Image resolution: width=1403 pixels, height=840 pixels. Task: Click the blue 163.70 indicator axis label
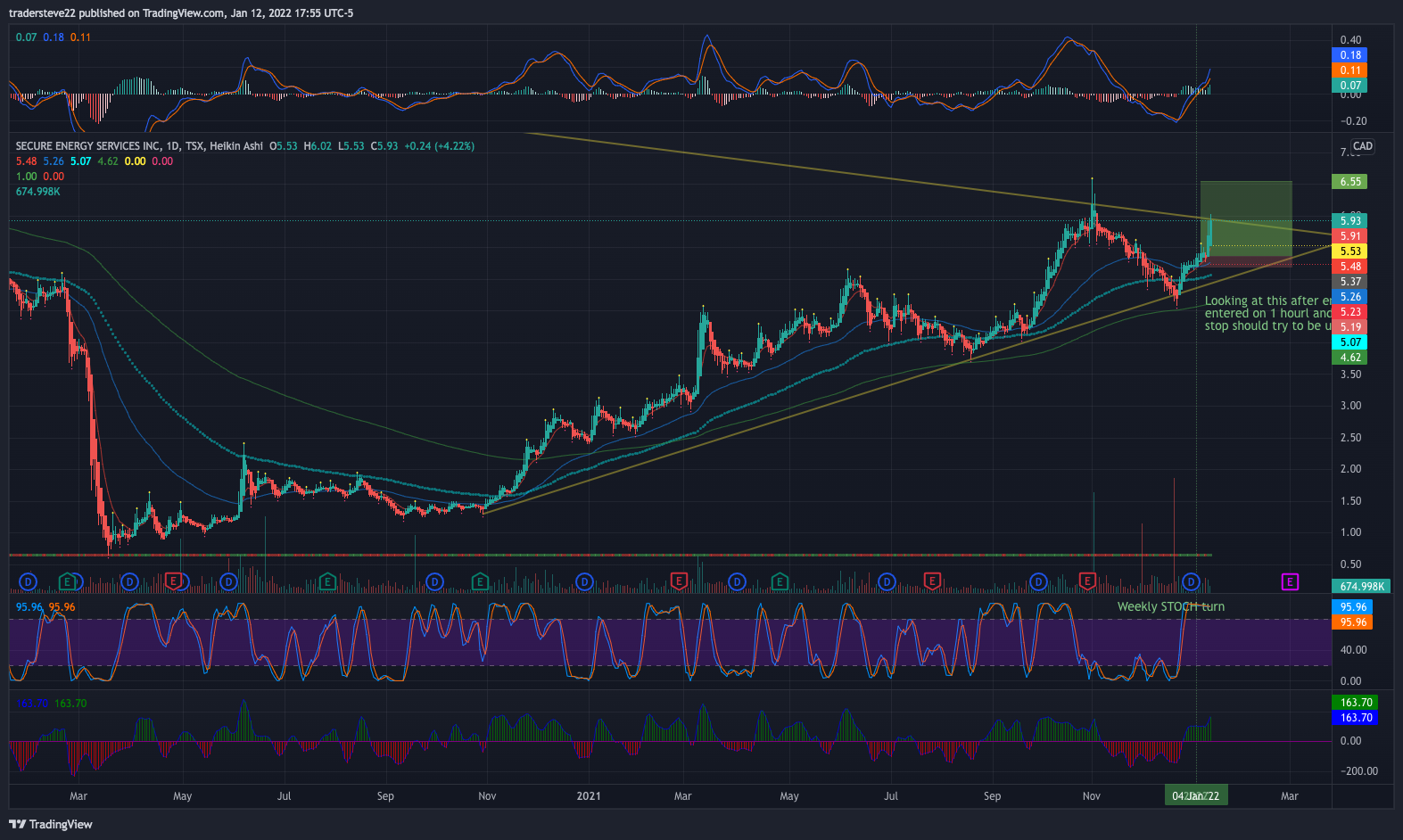(1355, 718)
